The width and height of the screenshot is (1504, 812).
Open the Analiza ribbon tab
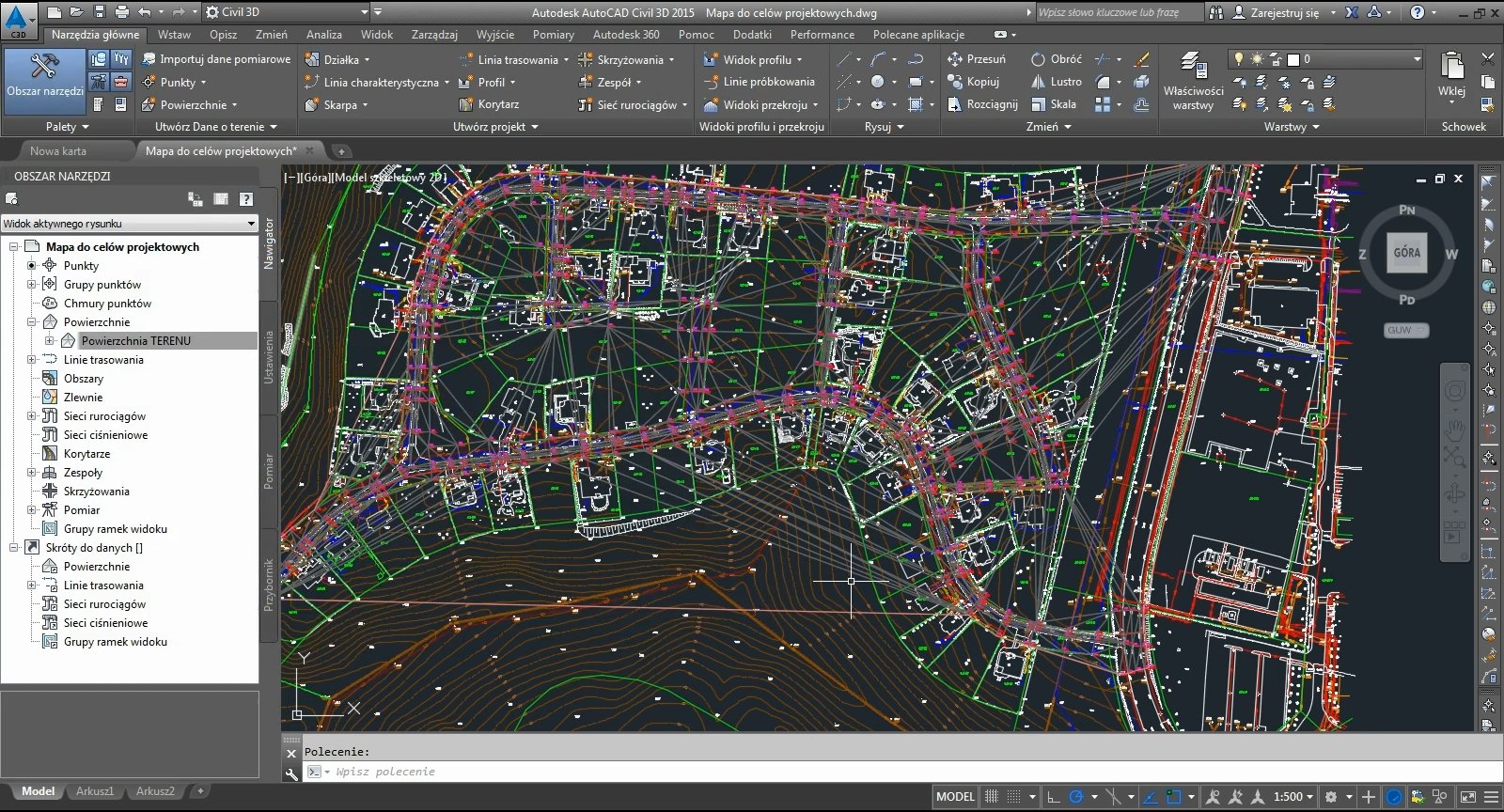323,35
